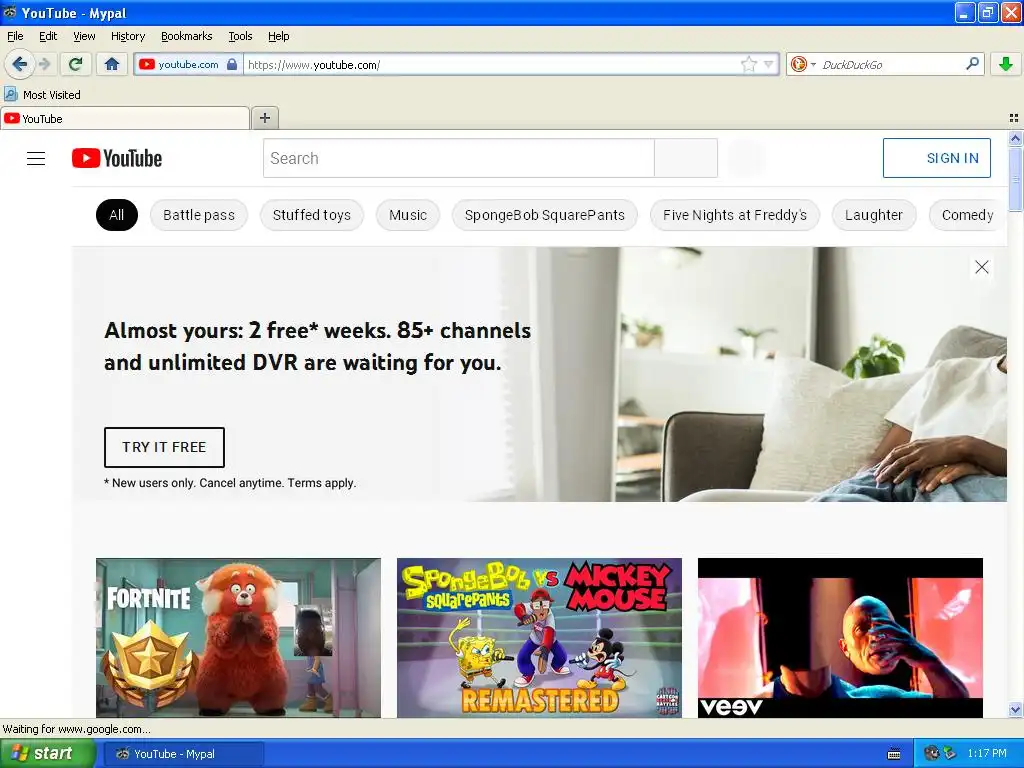Open the downloads green arrow button
This screenshot has width=1024, height=768.
point(1006,64)
